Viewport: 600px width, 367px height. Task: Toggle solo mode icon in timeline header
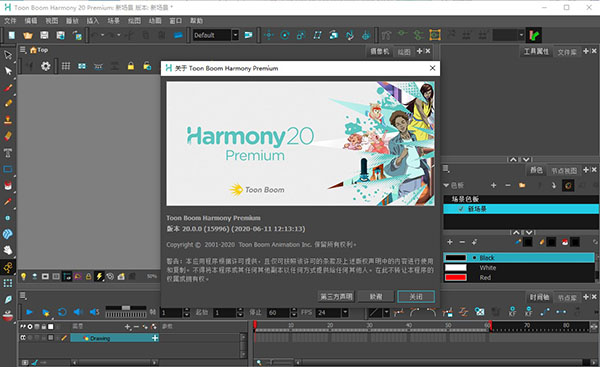[30, 326]
